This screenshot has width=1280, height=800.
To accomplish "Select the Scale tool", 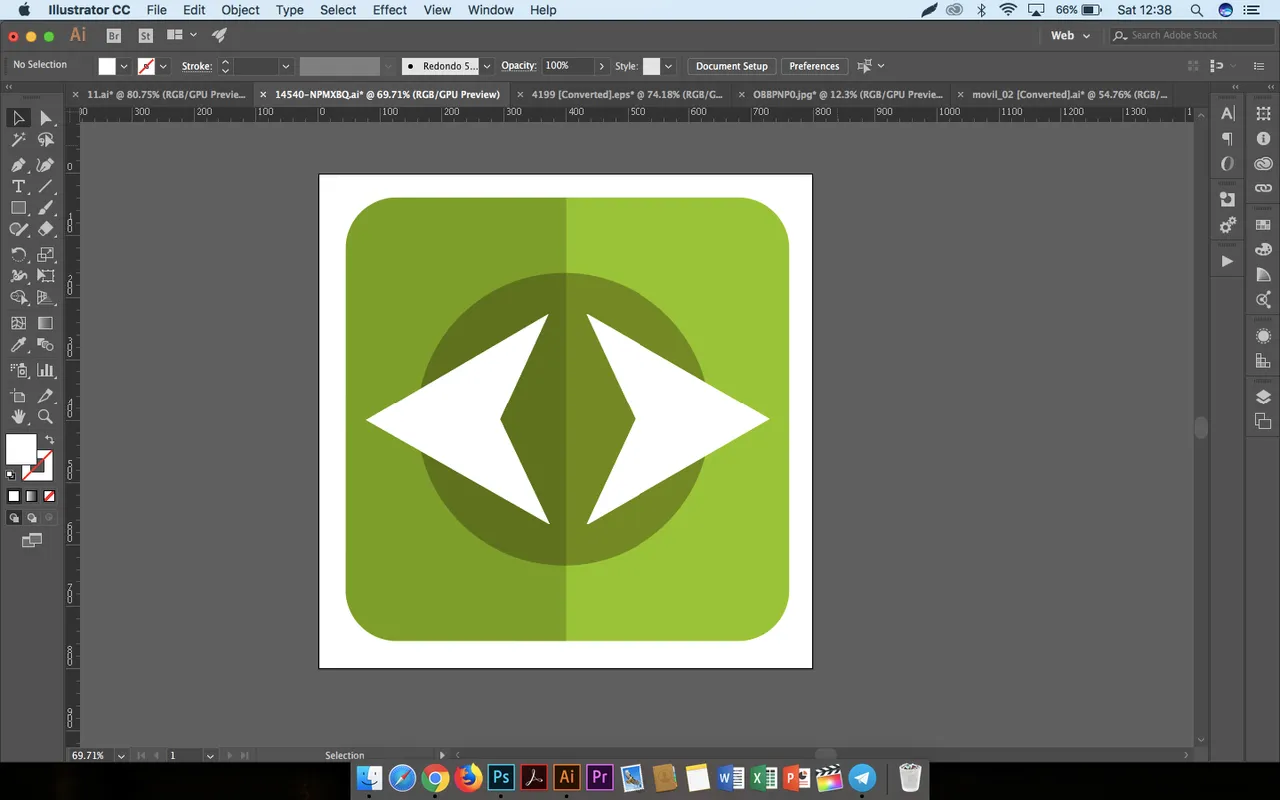I will (x=46, y=254).
